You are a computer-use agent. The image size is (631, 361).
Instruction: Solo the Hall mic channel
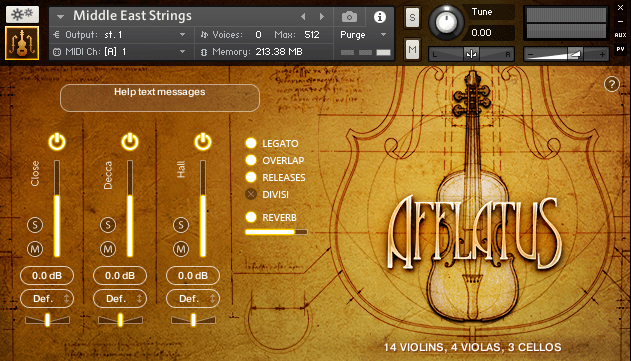pyautogui.click(x=181, y=225)
